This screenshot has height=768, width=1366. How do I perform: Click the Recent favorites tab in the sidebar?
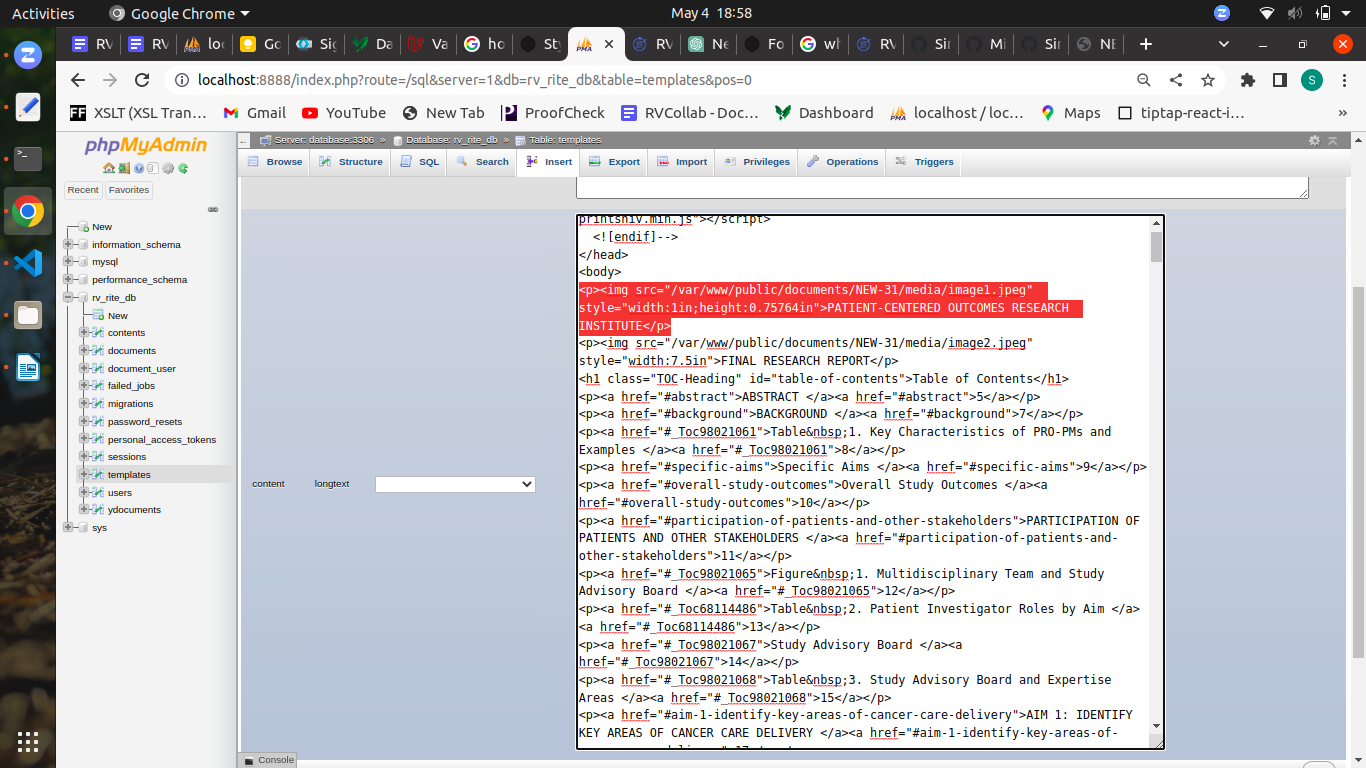click(x=83, y=189)
